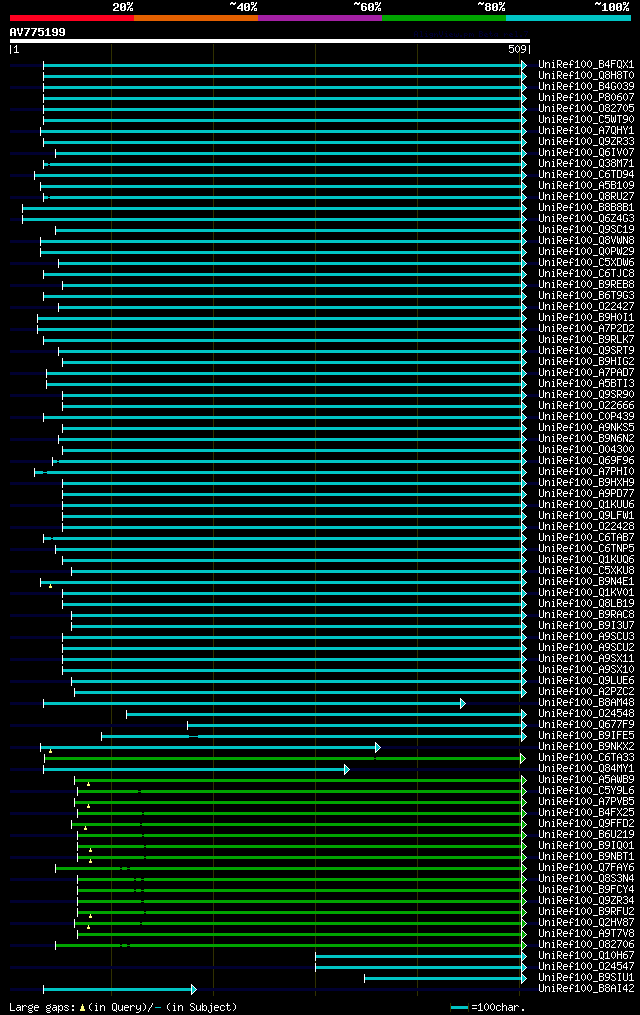Image resolution: width=640 pixels, height=1015 pixels.
Task: Click the cyan alignment bar for UniRef100_B8AM48
Action: (x=254, y=703)
